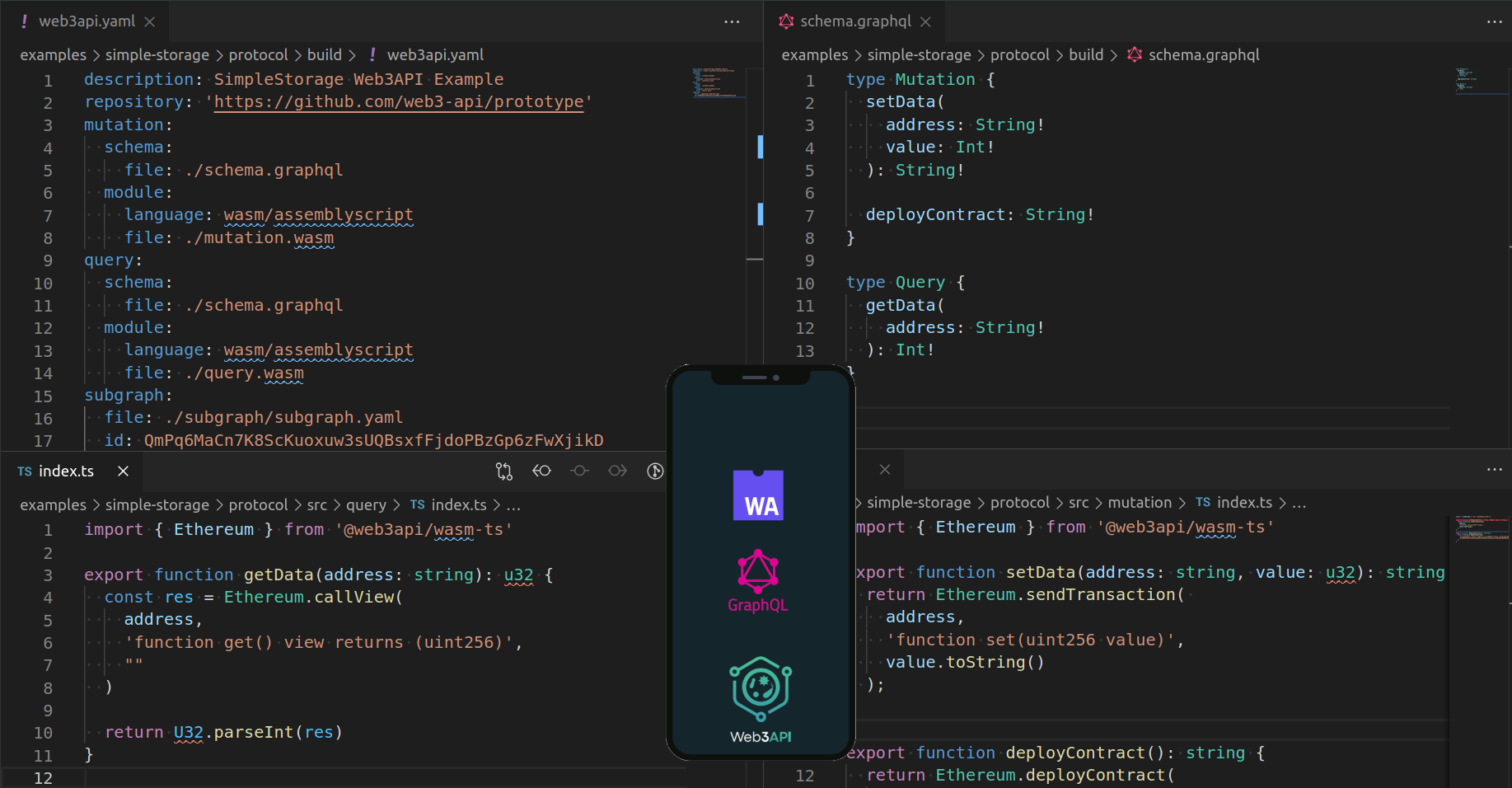Screen dimensions: 1512x788
Task: Click the warning icon on the web3api.yaml tab
Action: coord(22,21)
